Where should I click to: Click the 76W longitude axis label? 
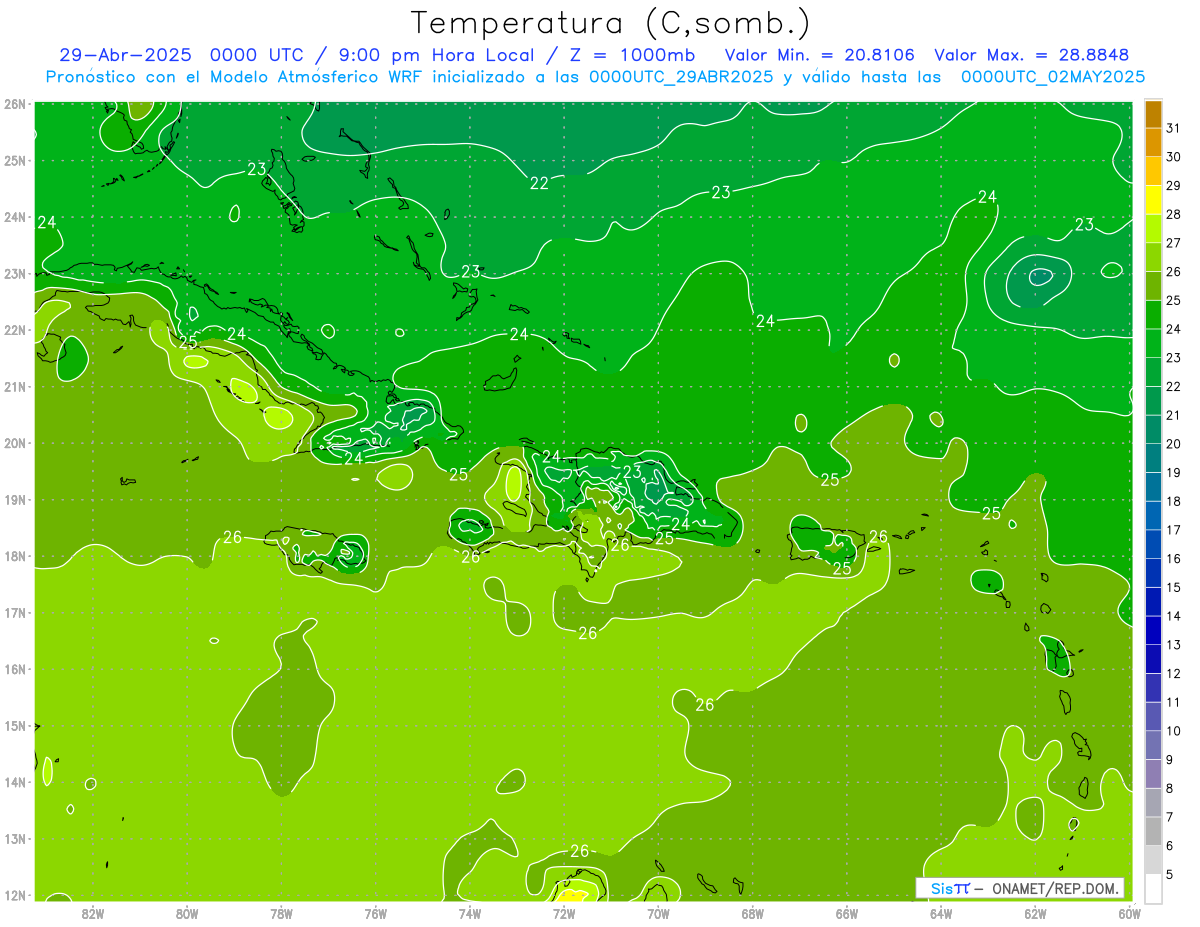pyautogui.click(x=375, y=914)
